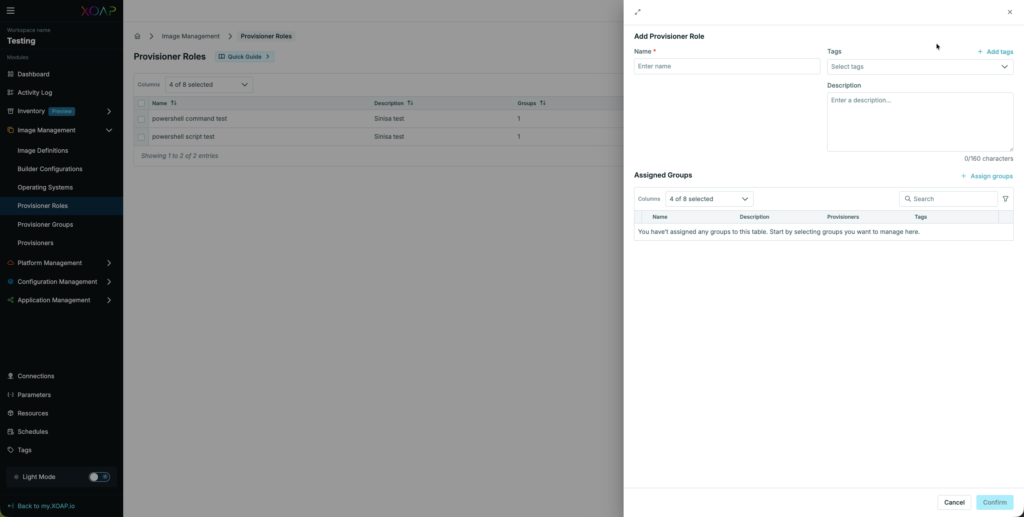1024x517 pixels.
Task: Open Provisioner Groups menu item
Action: click(x=45, y=225)
